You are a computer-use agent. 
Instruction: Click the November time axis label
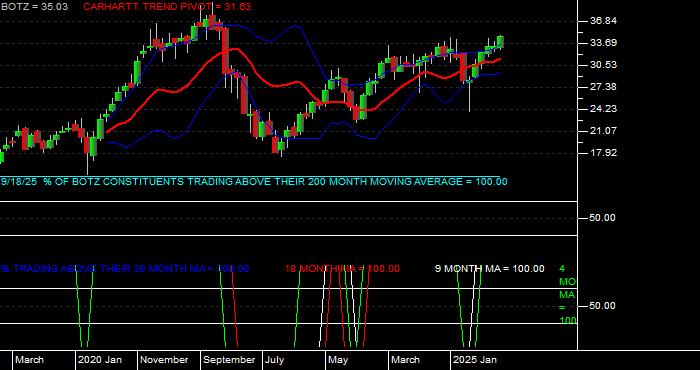coord(165,360)
